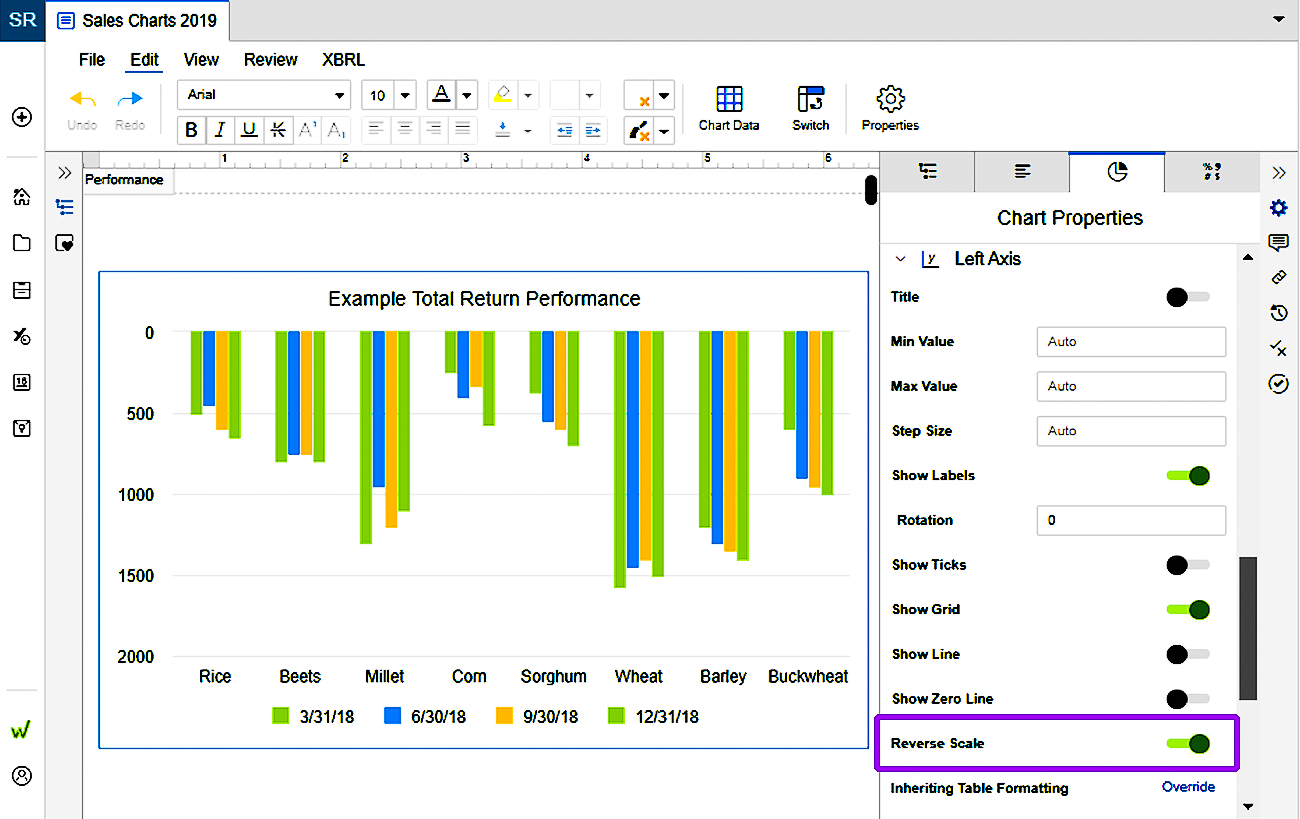Apply Italic formatting
This screenshot has height=819, width=1300.
click(x=220, y=129)
